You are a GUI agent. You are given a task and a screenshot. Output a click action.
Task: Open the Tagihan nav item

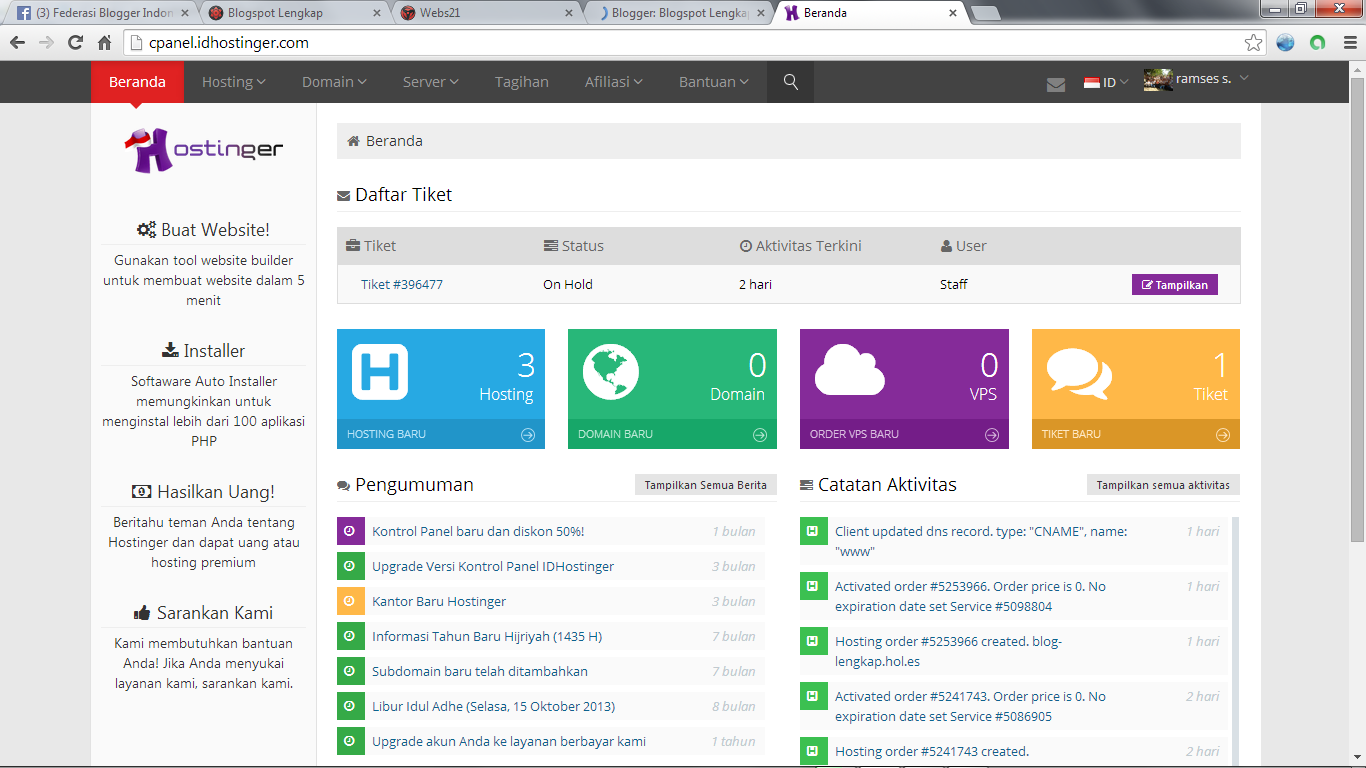coord(521,82)
